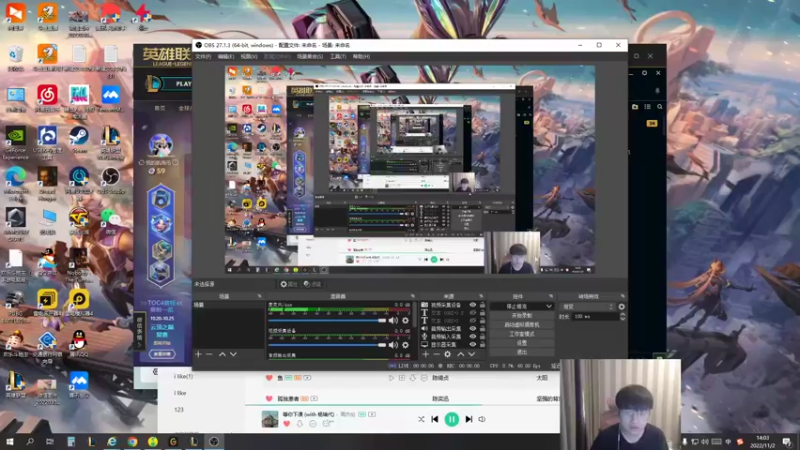Open 编辑(E) menu in OBS
Viewport: 800px width, 450px height.
click(226, 57)
